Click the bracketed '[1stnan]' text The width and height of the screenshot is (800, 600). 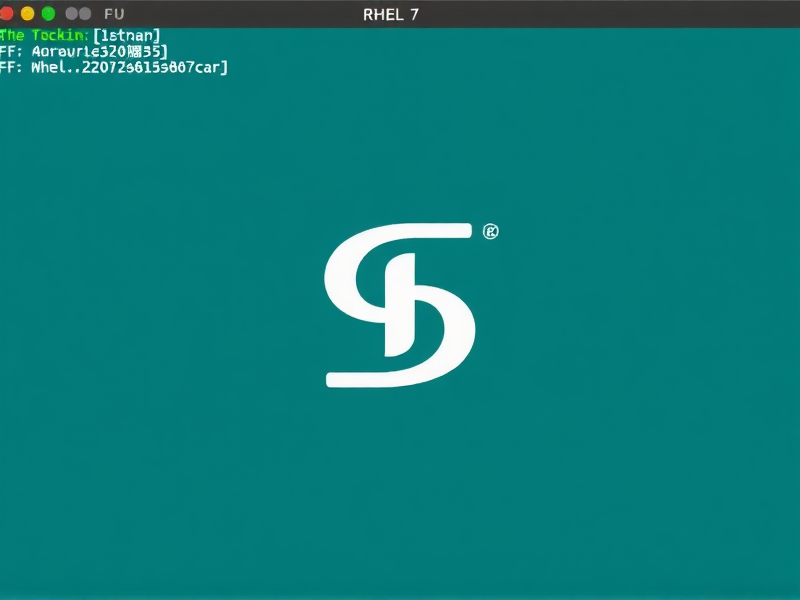point(126,36)
